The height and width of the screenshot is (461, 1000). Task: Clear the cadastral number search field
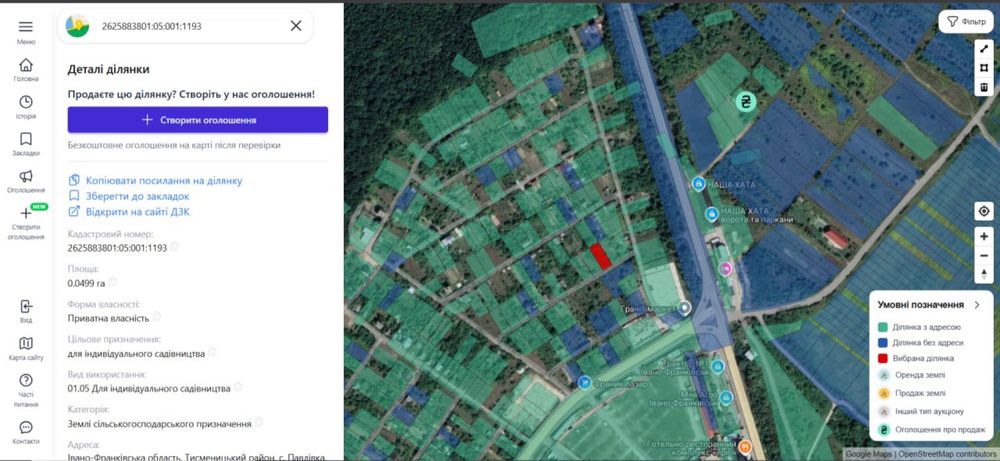(x=296, y=26)
